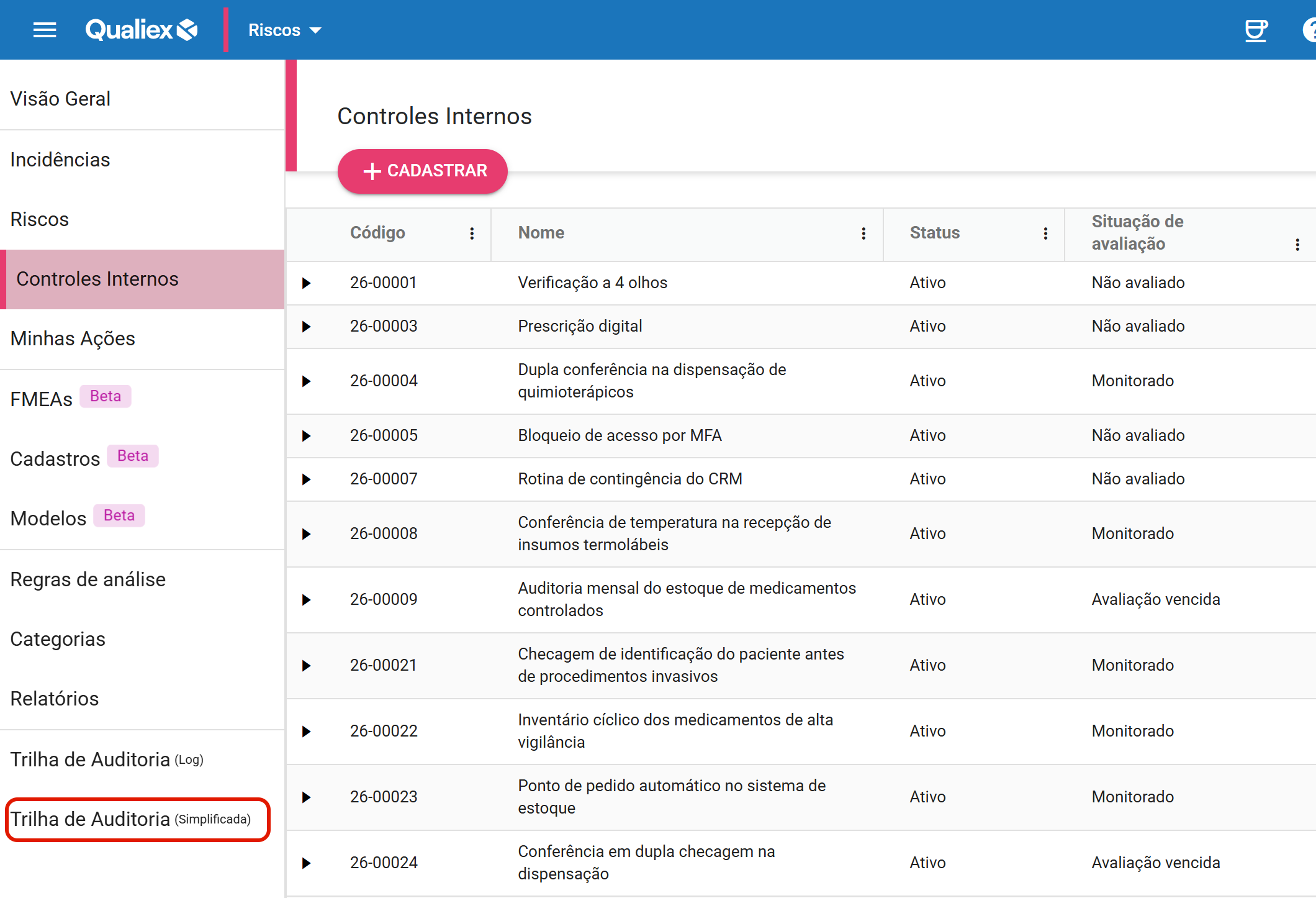Expand row 26-00004 details
The width and height of the screenshot is (1316, 898).
306,381
